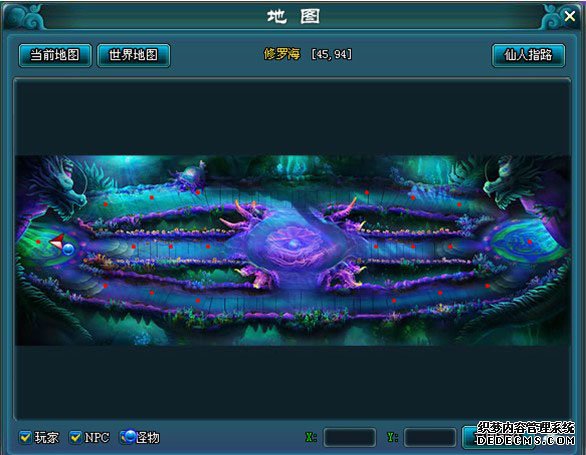Toggle the 玩家 checkbox
This screenshot has width=586, height=455.
[x=25, y=437]
